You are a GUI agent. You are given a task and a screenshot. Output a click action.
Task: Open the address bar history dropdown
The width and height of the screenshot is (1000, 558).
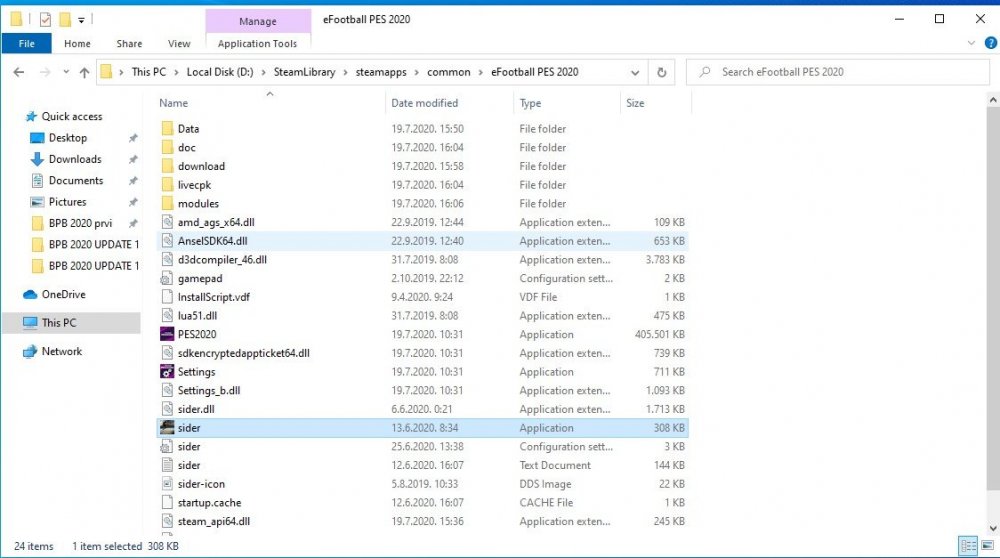pyautogui.click(x=635, y=73)
